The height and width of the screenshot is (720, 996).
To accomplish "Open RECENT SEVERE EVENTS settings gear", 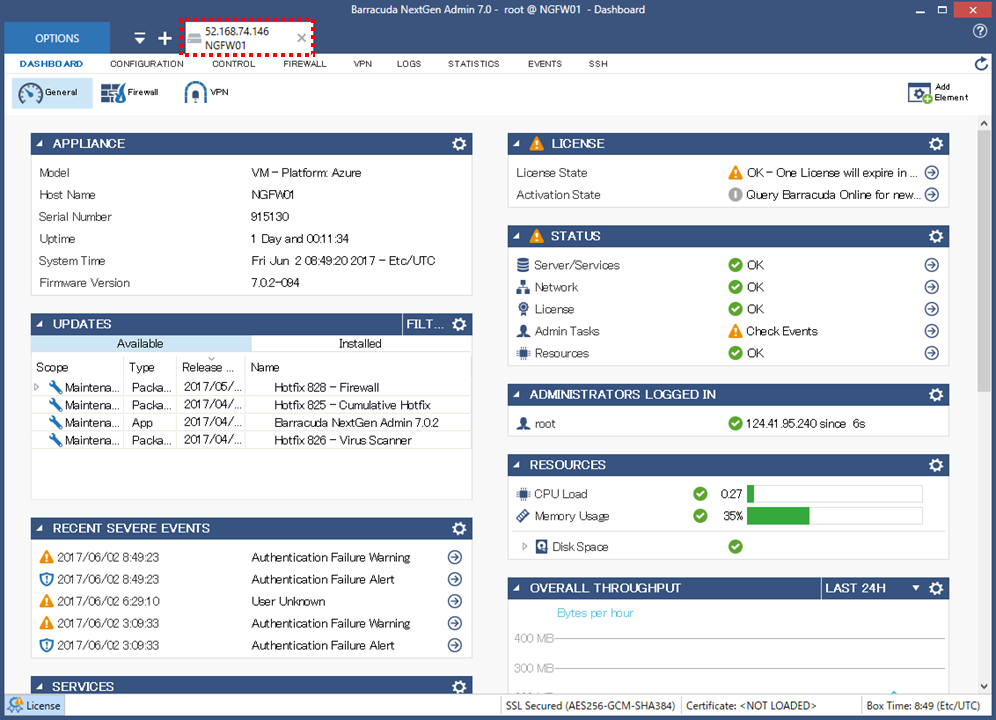I will [459, 528].
